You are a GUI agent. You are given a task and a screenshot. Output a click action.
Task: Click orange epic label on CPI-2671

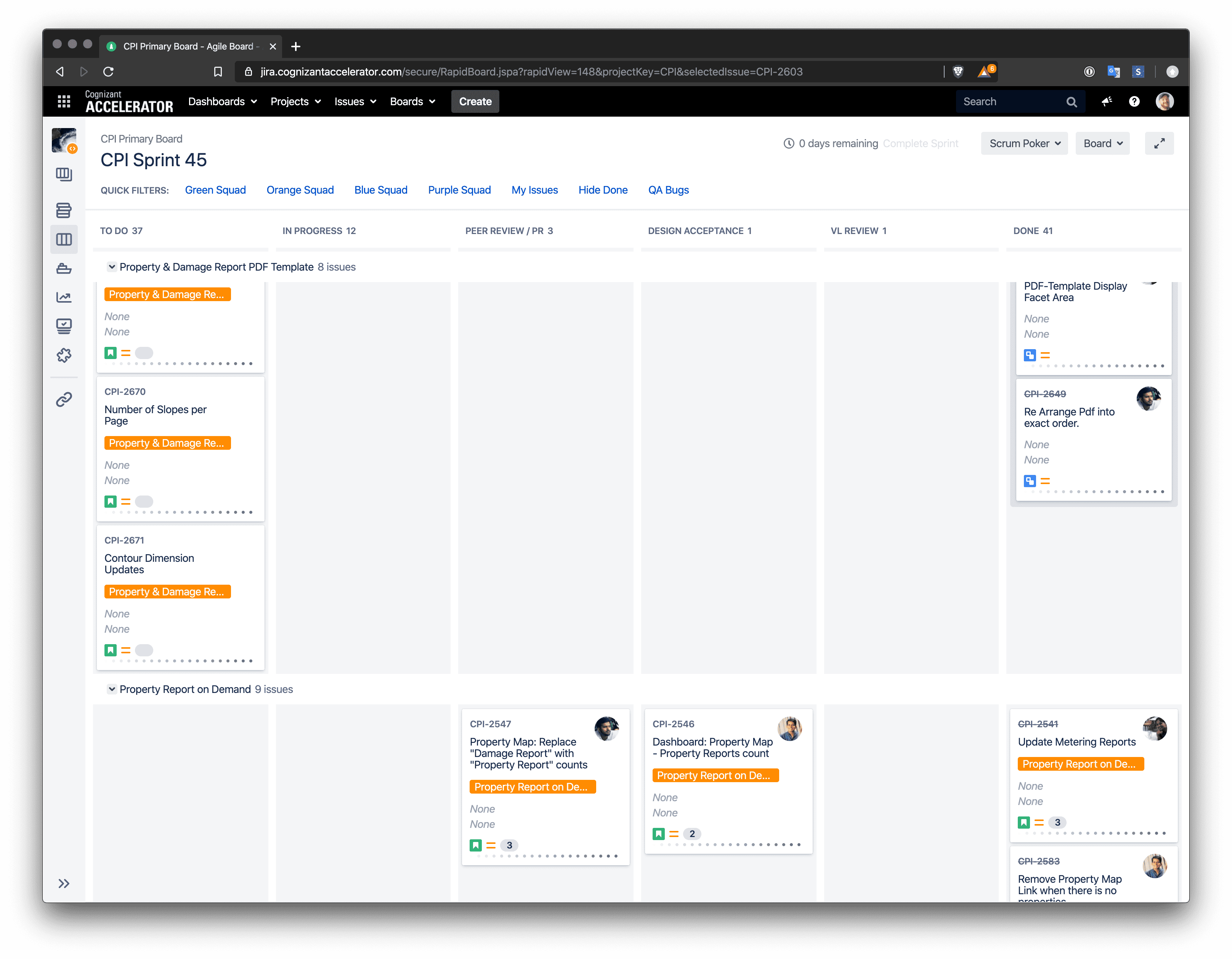168,592
